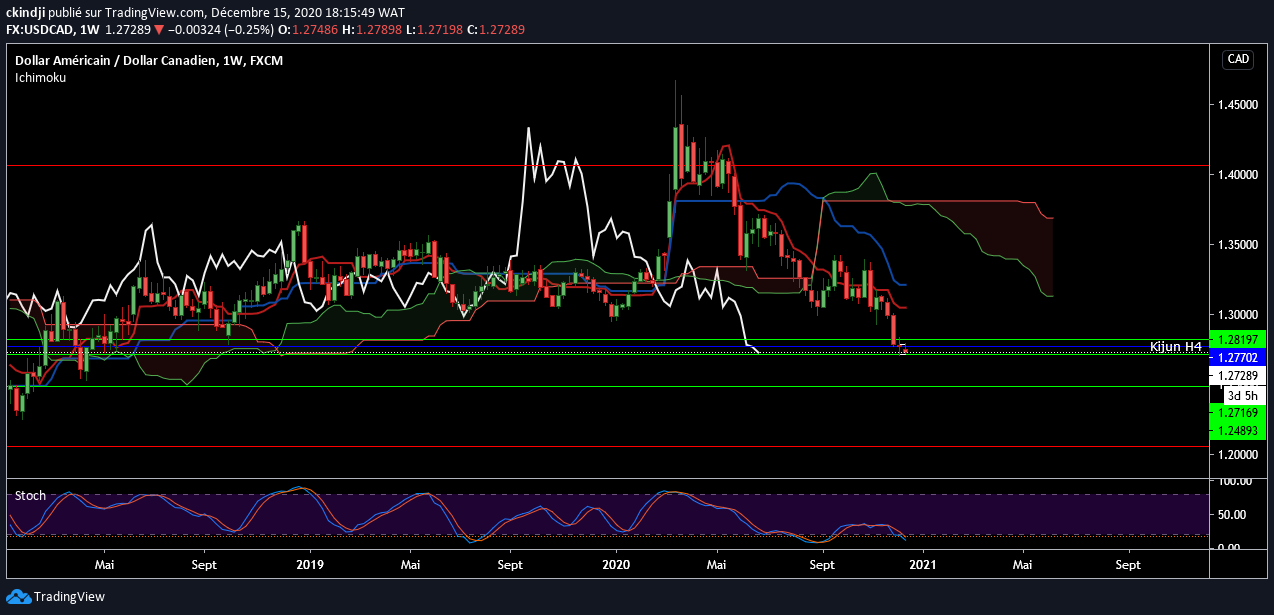Click the FX:USDCAD symbol text in header
This screenshot has height=615, width=1274.
coord(40,30)
